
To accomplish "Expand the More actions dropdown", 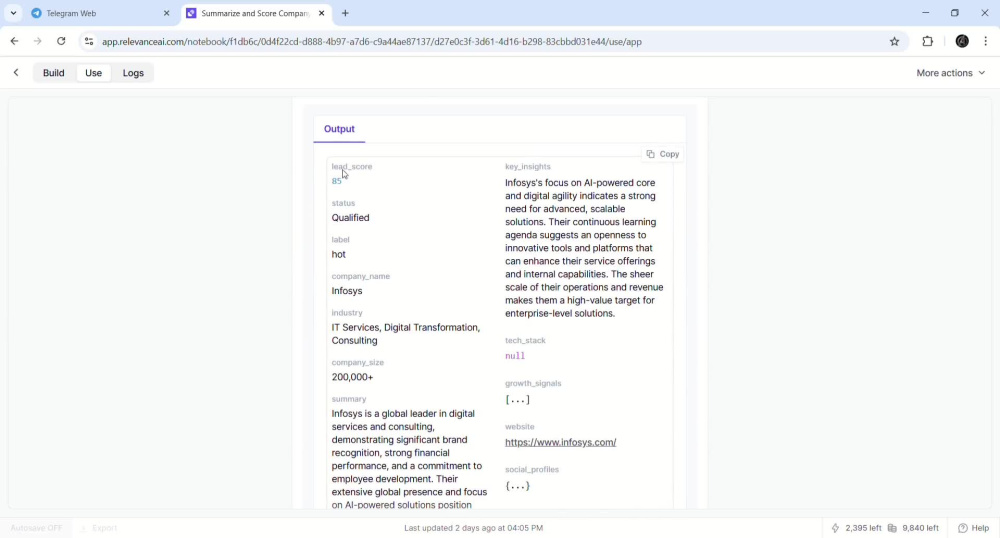I will tap(950, 73).
